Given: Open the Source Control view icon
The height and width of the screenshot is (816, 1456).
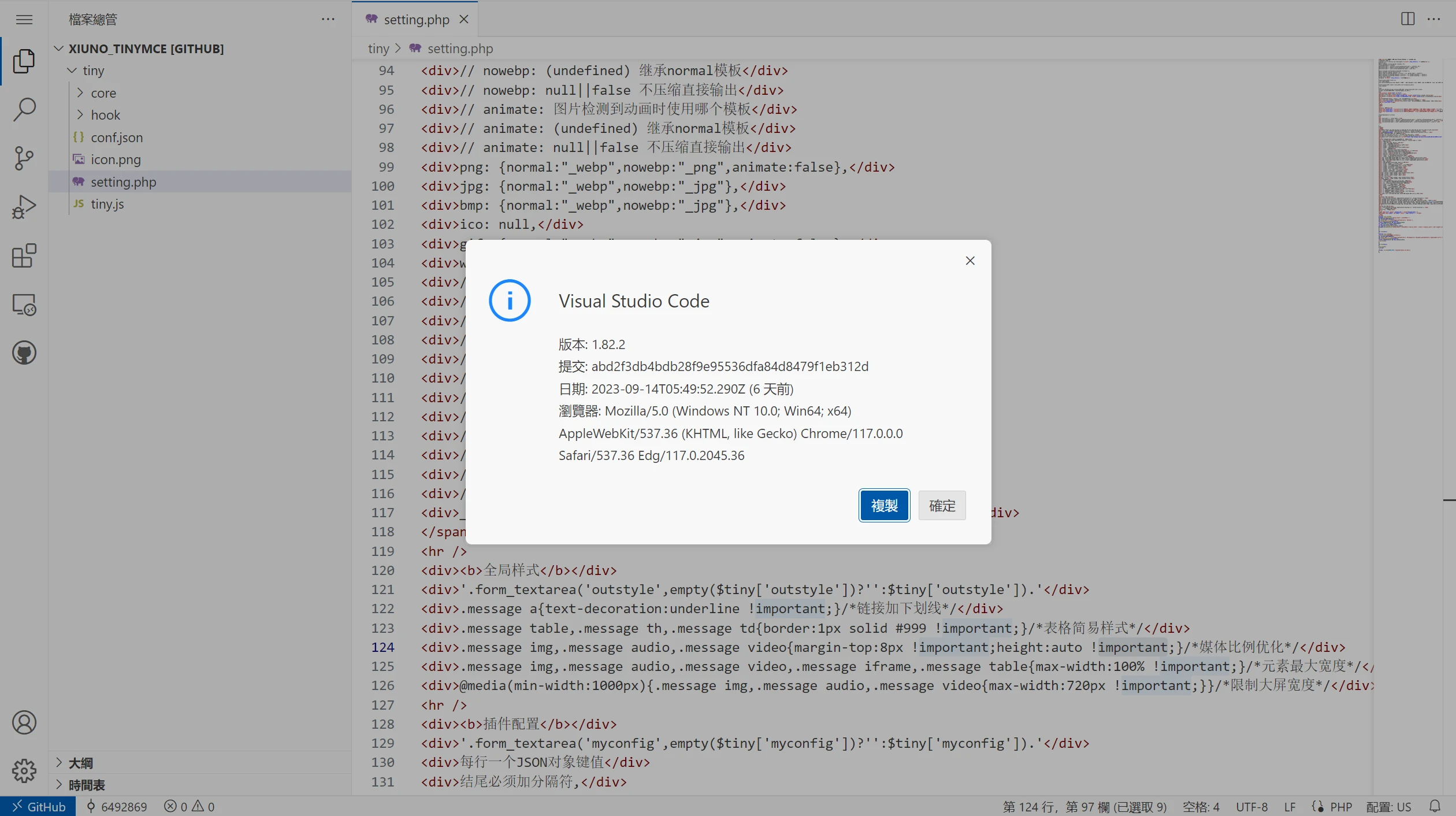Looking at the screenshot, I should (24, 158).
